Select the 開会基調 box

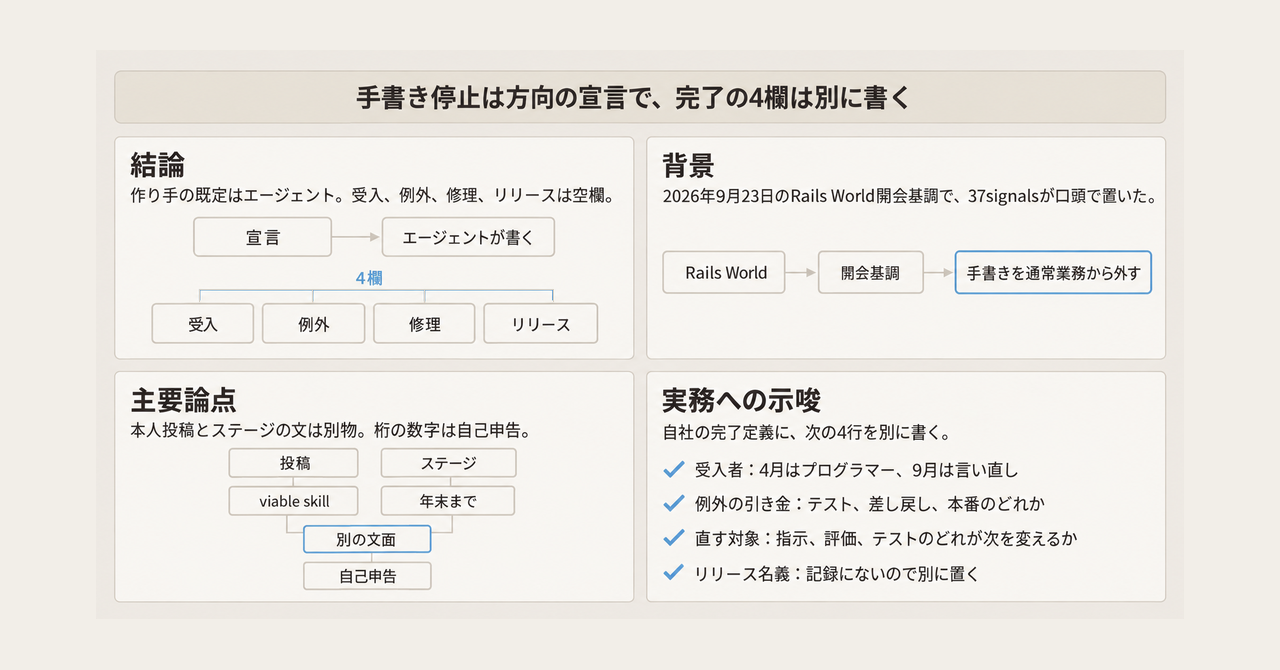tap(870, 272)
